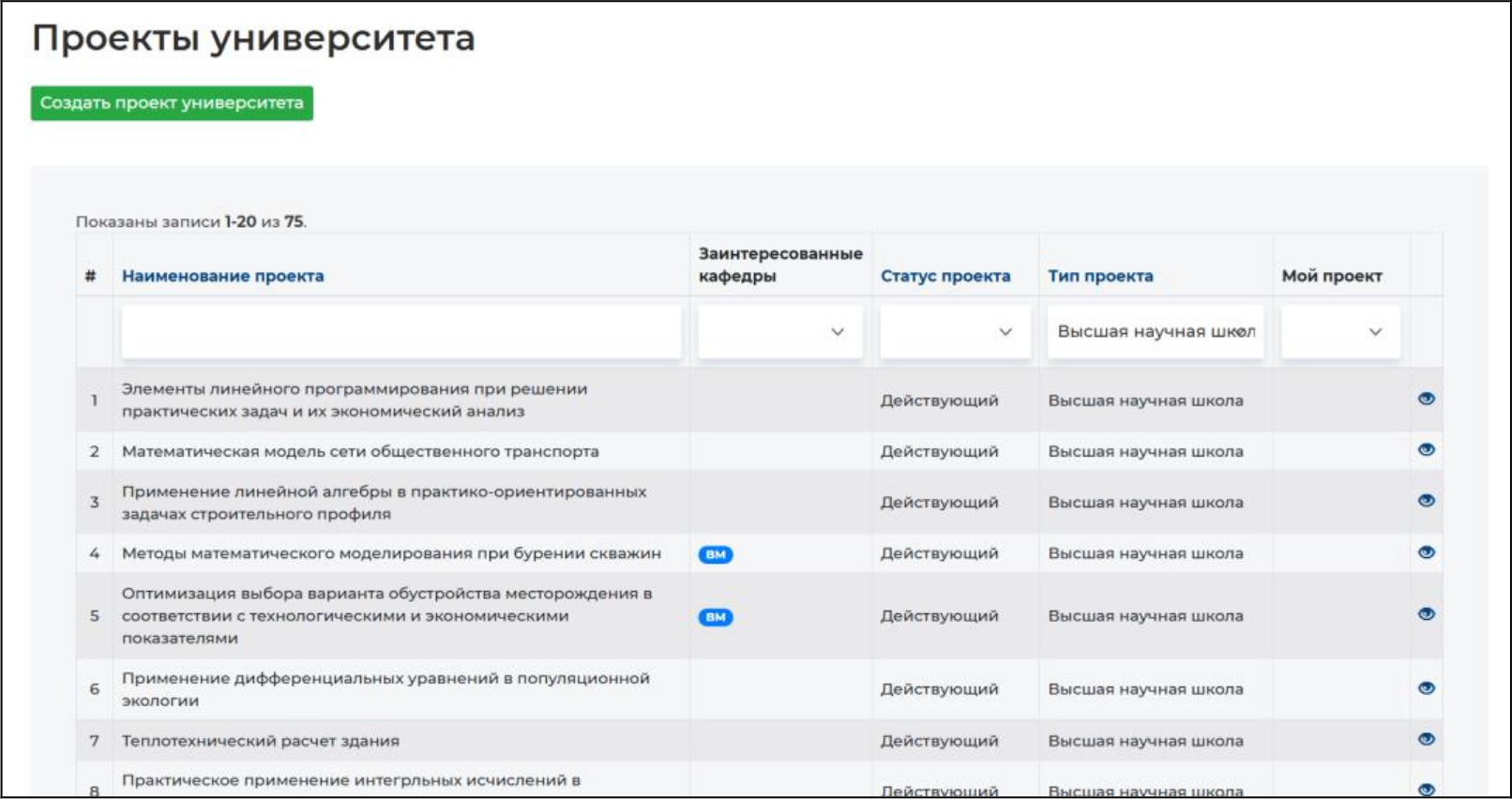The image size is (1512, 799).
Task: Expand 'Заинтересованные кафедры' filter dropdown
Action: point(779,332)
